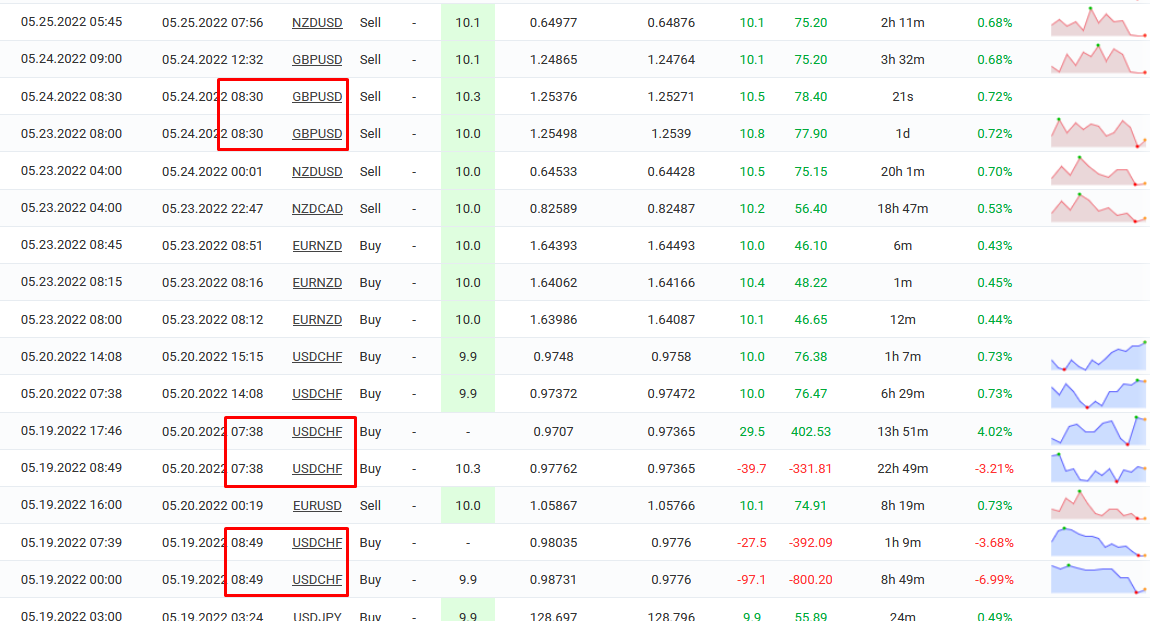Open the GBPUSD link with 21s duration
This screenshot has width=1150, height=621.
[317, 97]
